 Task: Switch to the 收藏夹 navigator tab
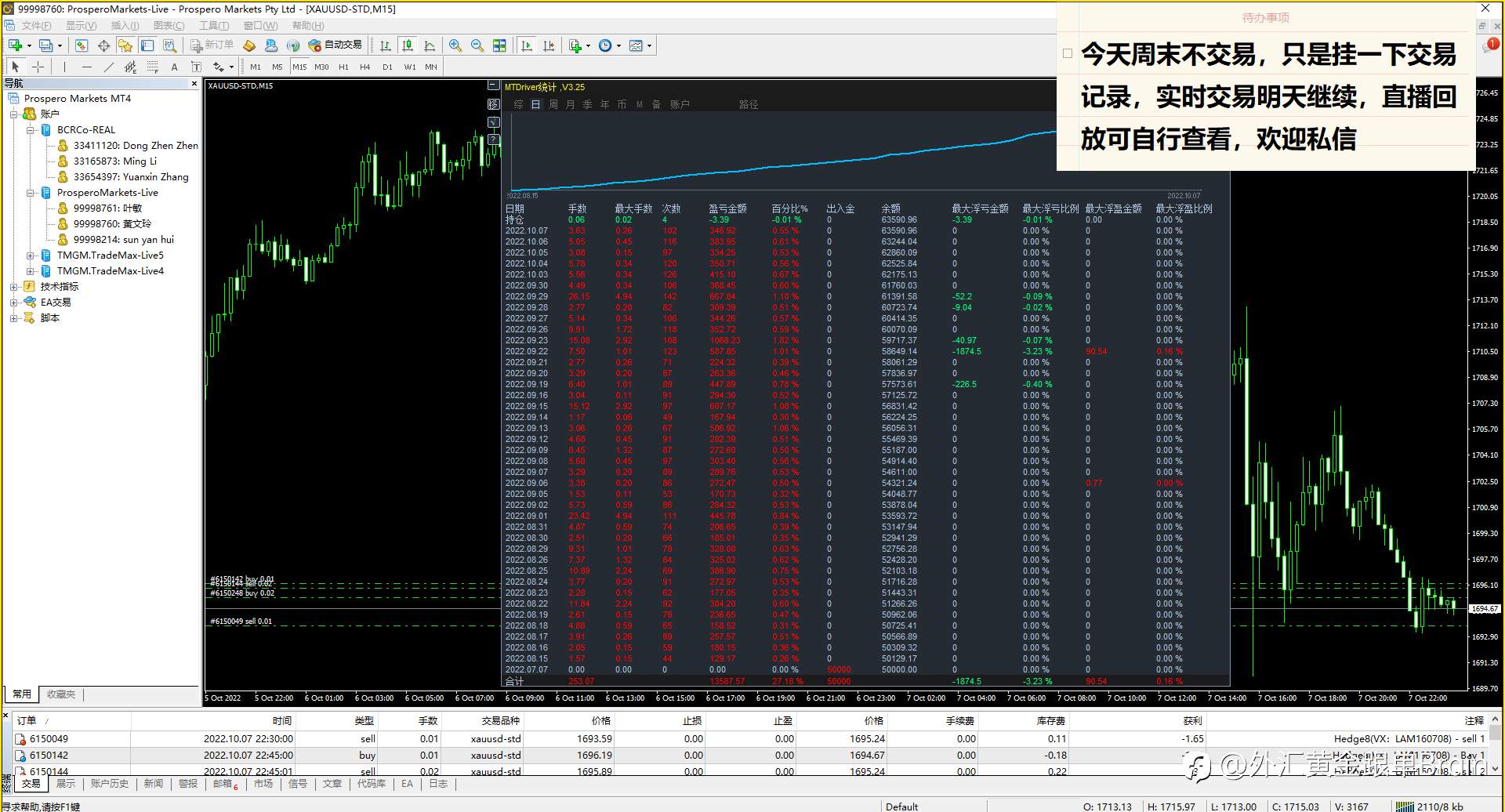pos(61,694)
